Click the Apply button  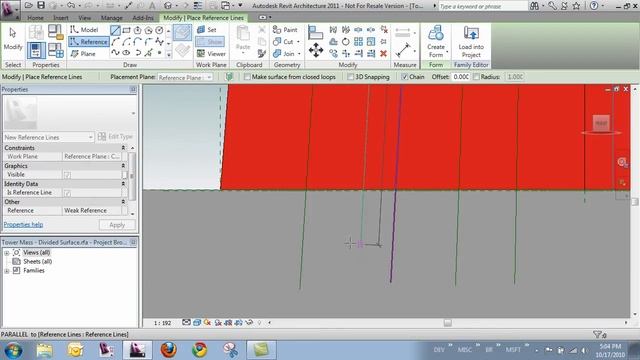(117, 225)
